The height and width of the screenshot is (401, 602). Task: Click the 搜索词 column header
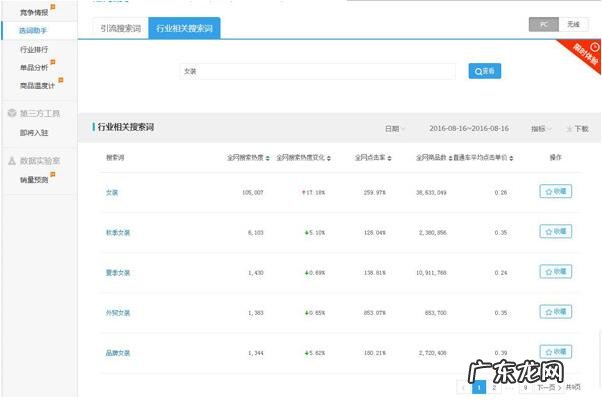pos(115,157)
